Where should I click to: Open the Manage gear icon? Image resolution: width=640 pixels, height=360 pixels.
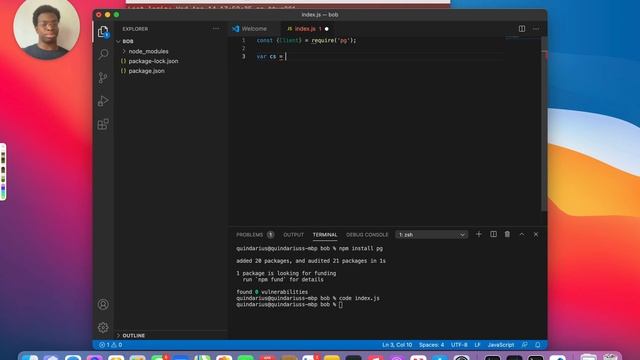pyautogui.click(x=103, y=327)
